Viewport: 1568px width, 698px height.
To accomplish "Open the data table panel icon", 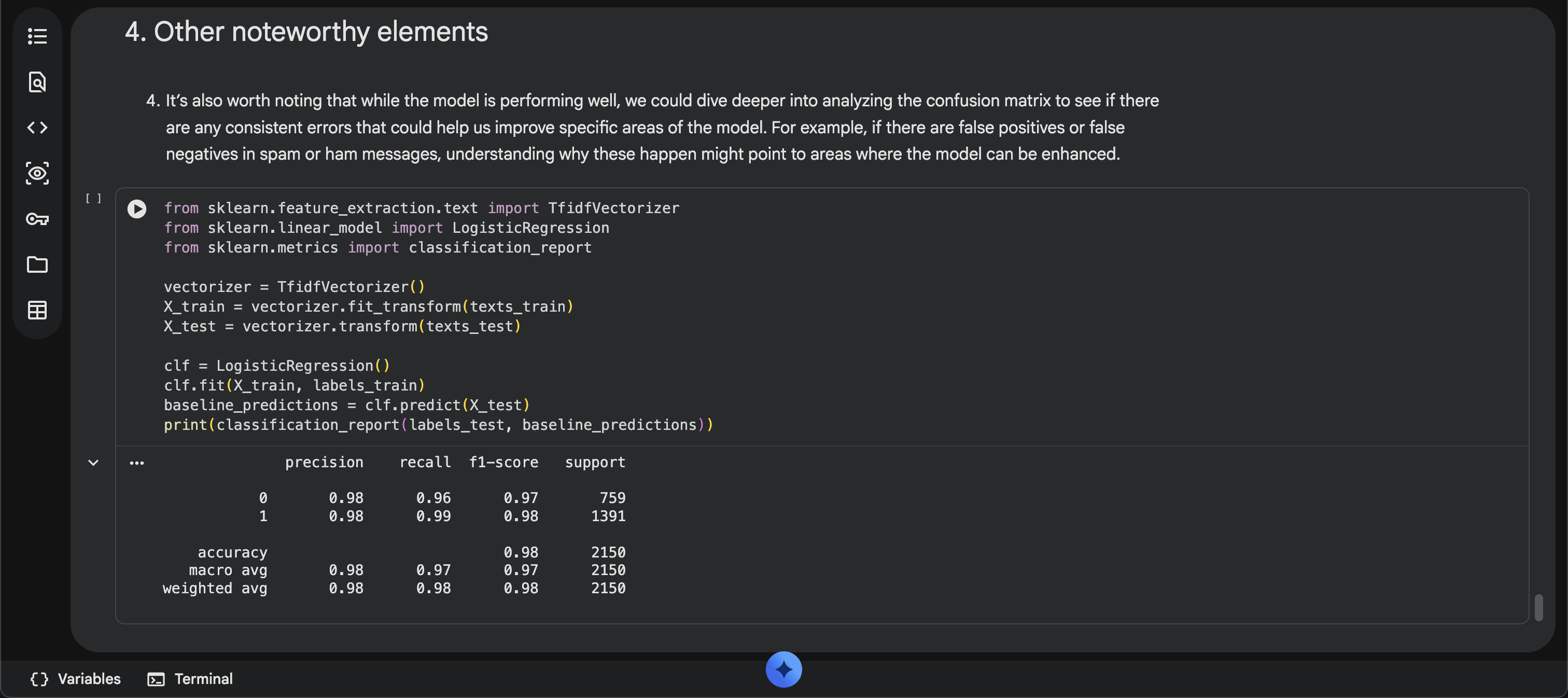I will click(37, 310).
